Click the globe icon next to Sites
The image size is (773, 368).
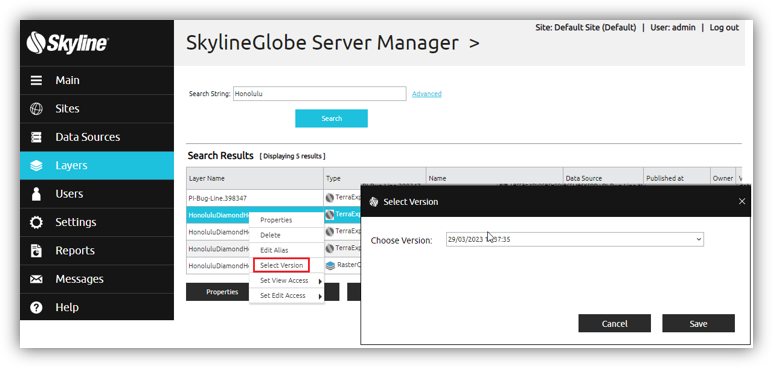[36, 109]
